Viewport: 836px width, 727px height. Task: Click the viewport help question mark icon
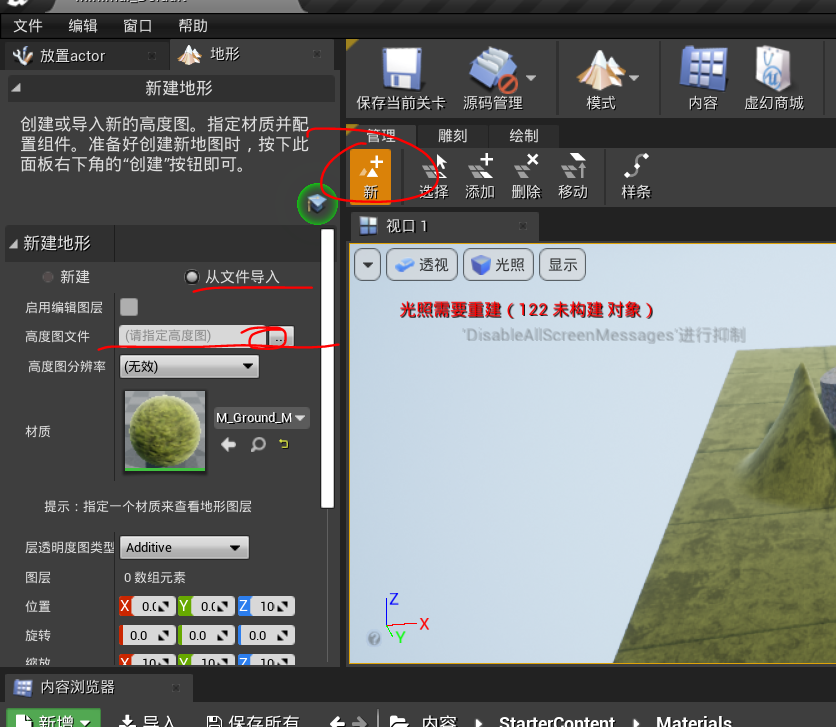pyautogui.click(x=374, y=638)
